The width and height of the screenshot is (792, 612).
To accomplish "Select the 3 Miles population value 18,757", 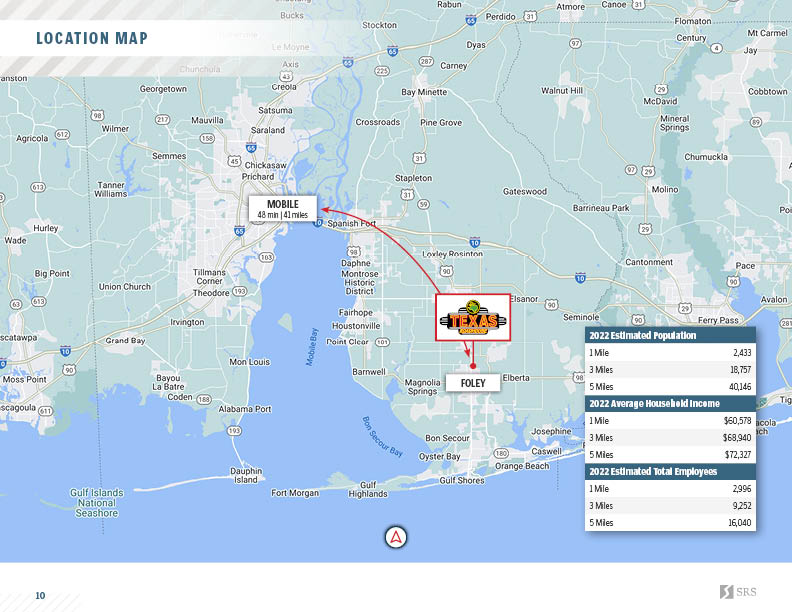I will tap(740, 370).
